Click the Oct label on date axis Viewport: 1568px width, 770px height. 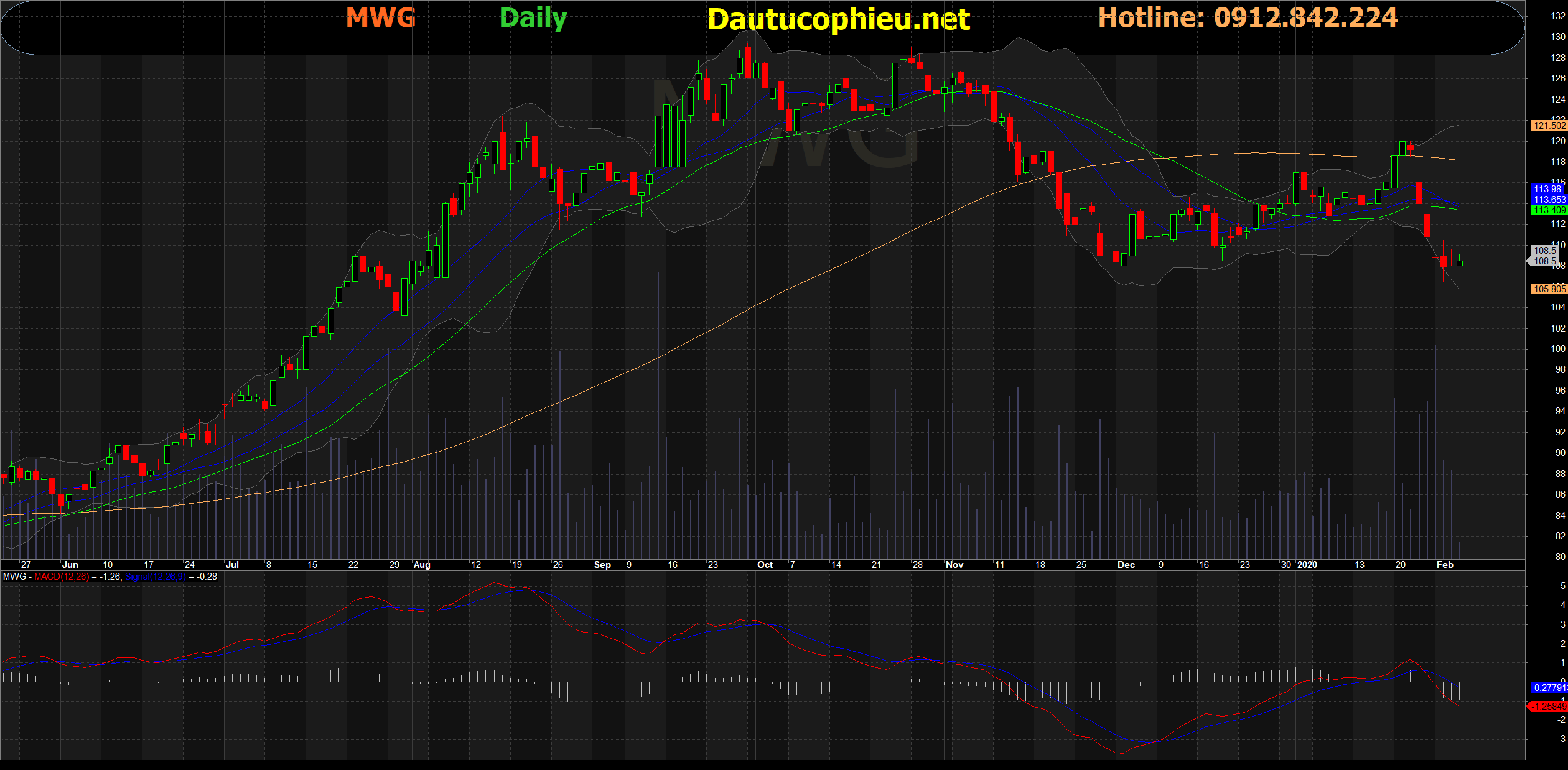(x=765, y=565)
